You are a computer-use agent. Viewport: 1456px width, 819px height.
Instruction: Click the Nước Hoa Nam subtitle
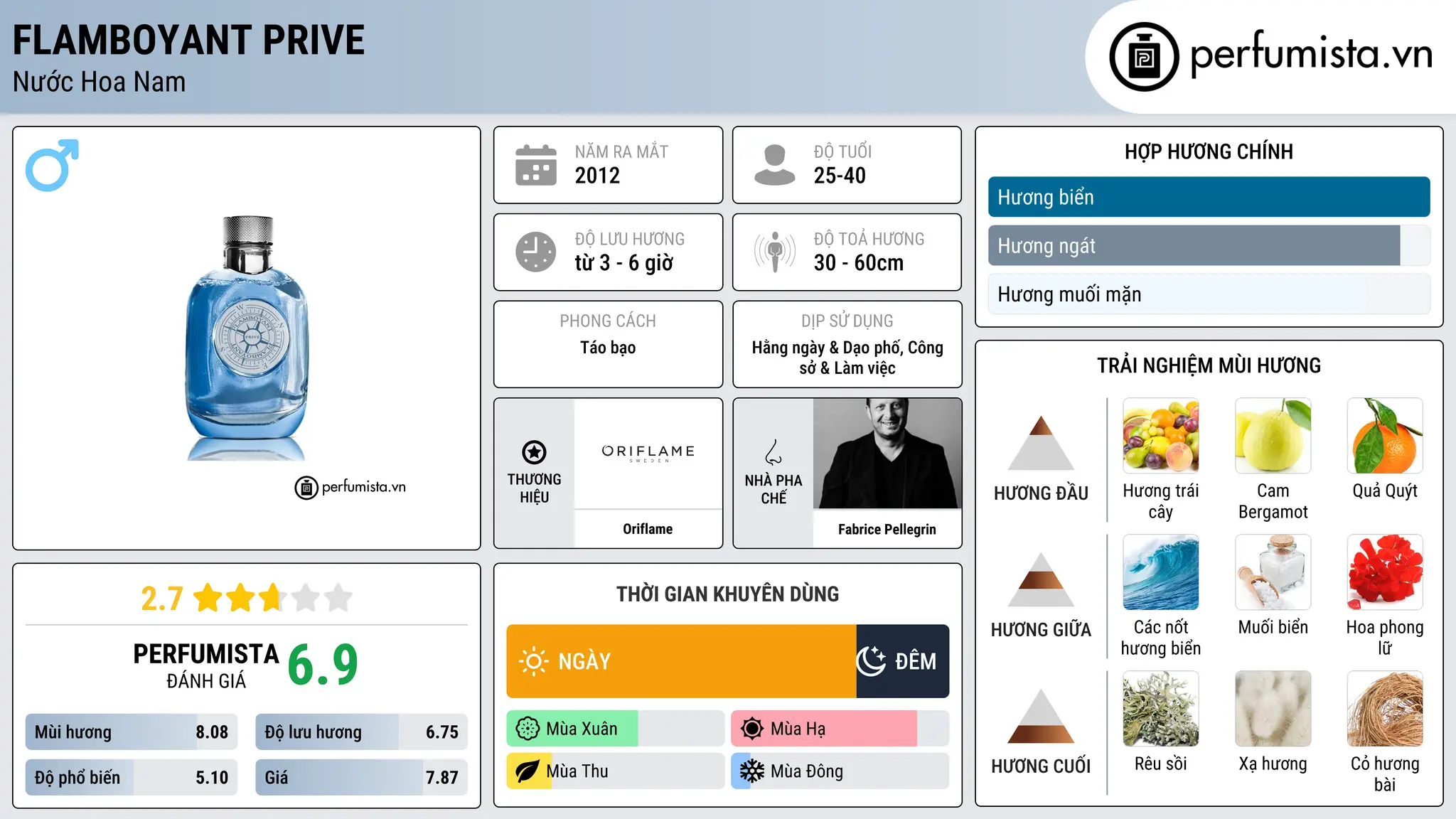coord(99,82)
